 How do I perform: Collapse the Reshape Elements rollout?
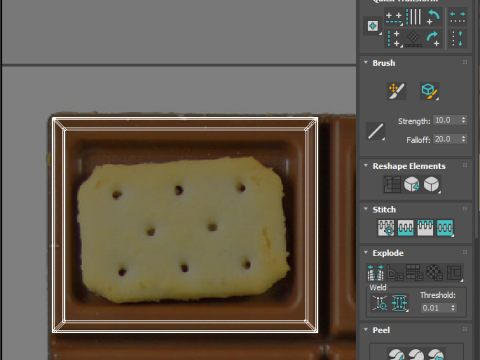366,166
